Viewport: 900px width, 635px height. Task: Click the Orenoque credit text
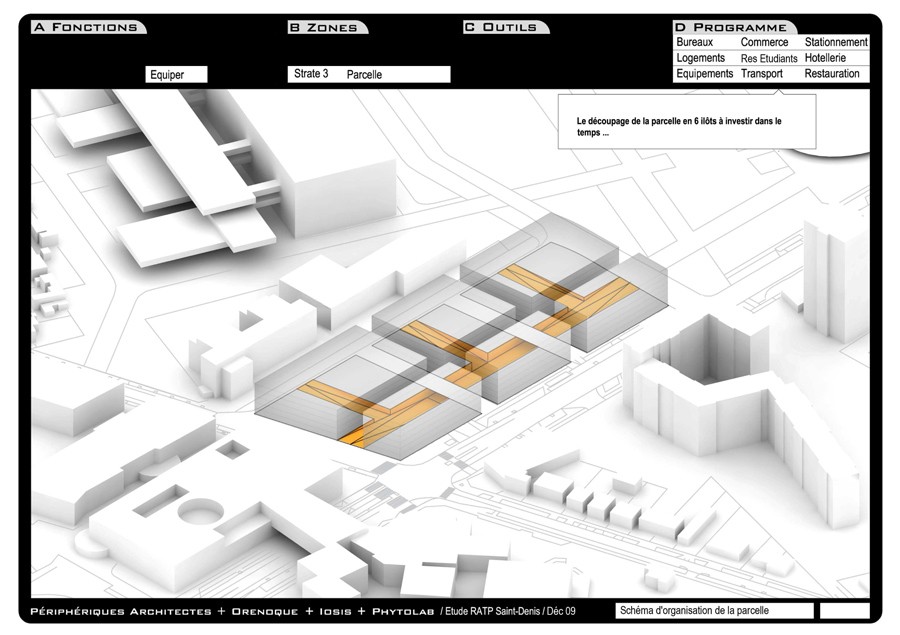coord(265,611)
